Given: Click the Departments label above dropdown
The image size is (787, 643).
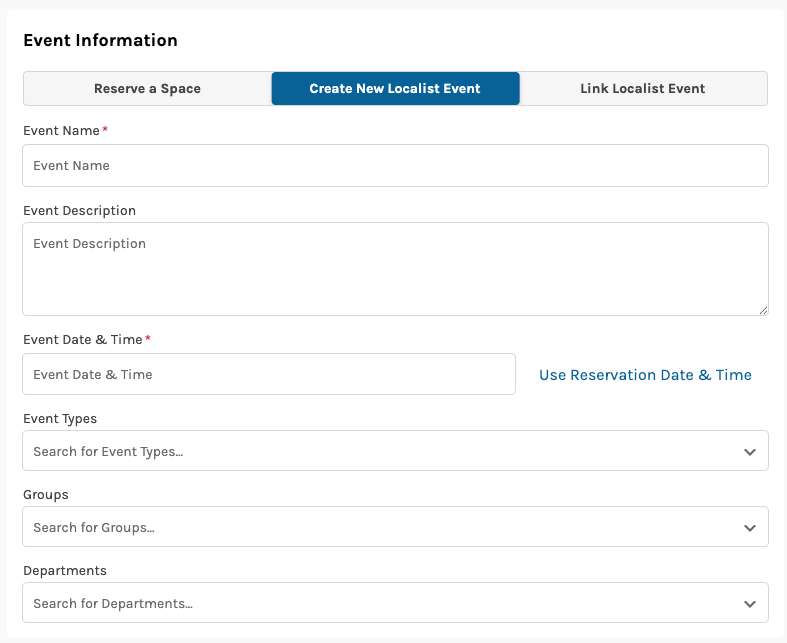Looking at the screenshot, I should click(x=64, y=571).
